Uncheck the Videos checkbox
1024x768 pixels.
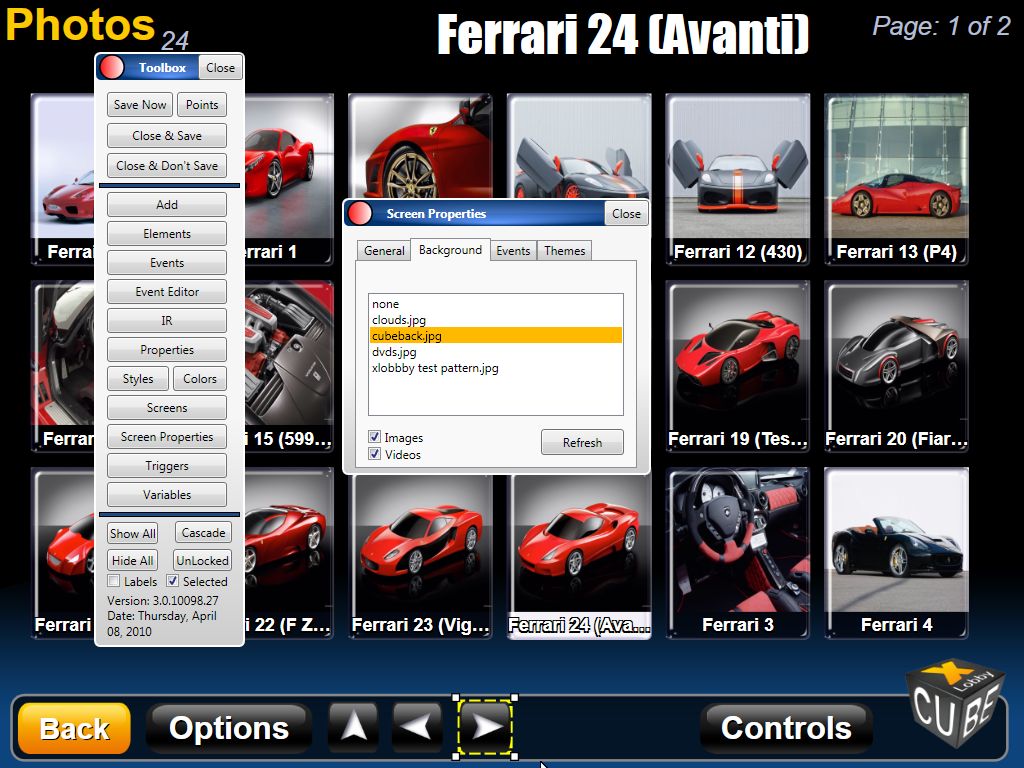pos(374,454)
